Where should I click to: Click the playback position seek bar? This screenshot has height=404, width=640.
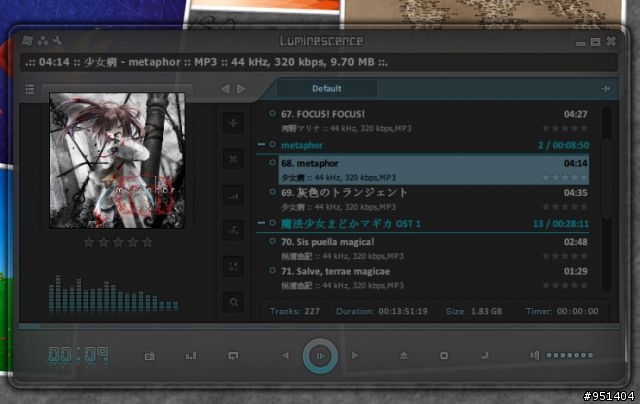tap(319, 326)
